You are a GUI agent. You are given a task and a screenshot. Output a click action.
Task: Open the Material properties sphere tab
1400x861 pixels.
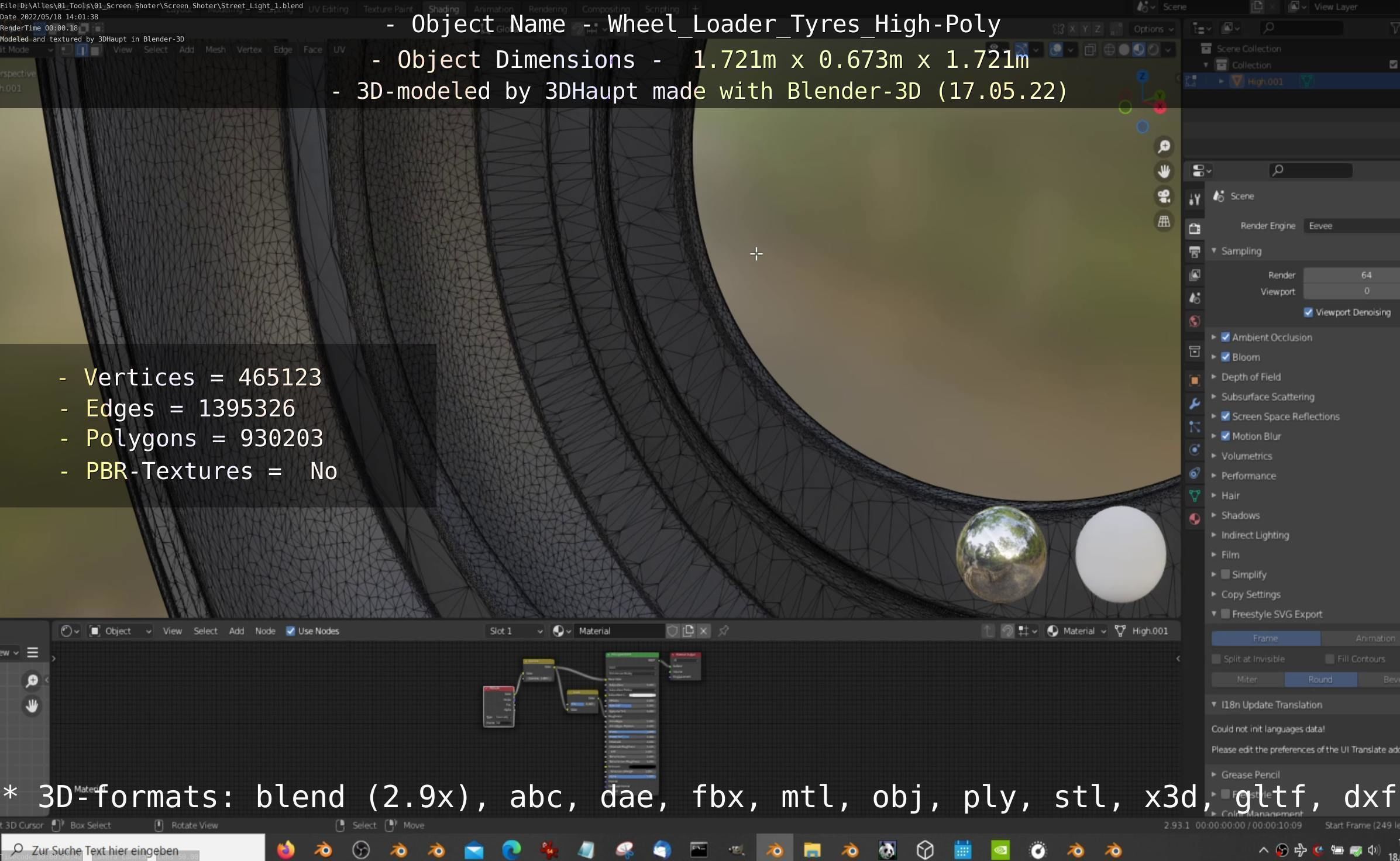1195,519
